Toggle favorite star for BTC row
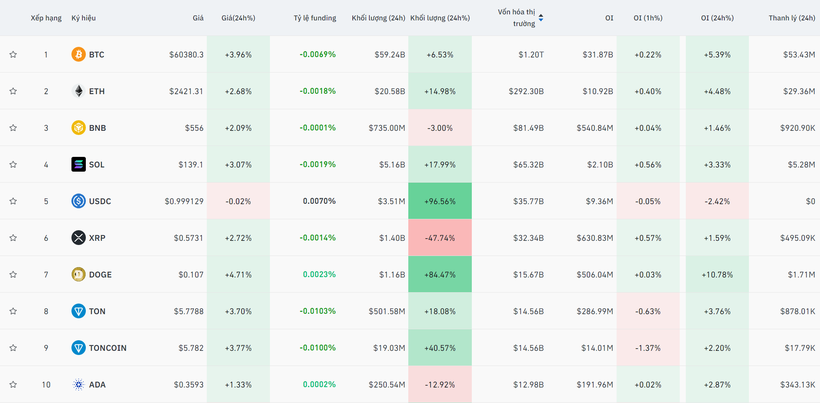 pos(13,54)
